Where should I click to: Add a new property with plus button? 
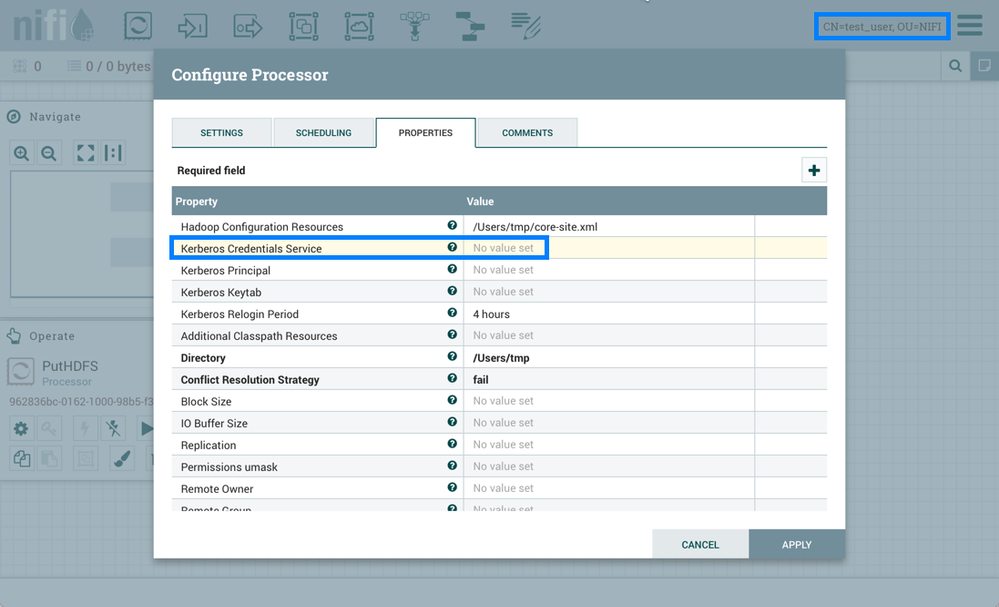tap(814, 171)
